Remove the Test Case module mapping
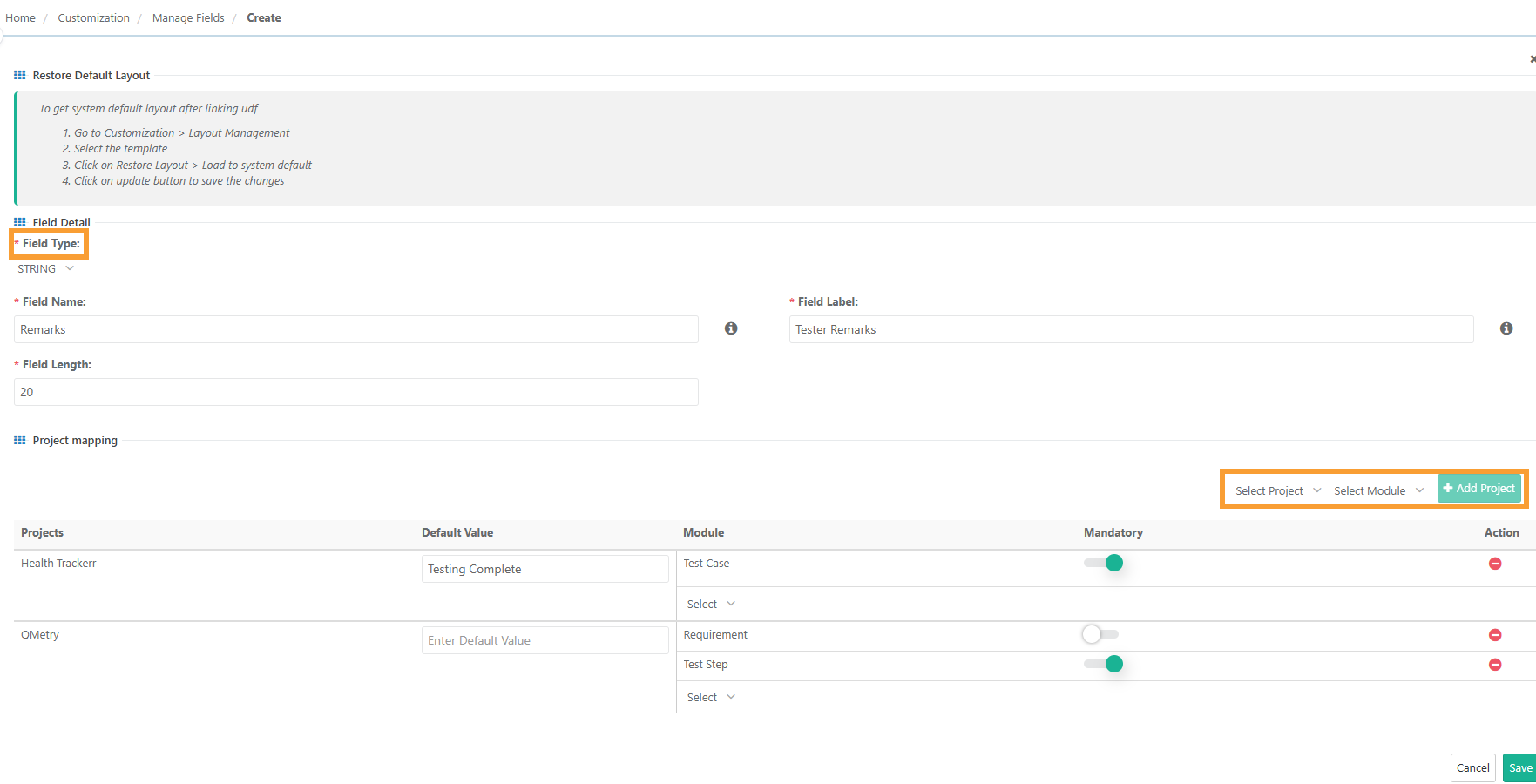 click(x=1496, y=564)
